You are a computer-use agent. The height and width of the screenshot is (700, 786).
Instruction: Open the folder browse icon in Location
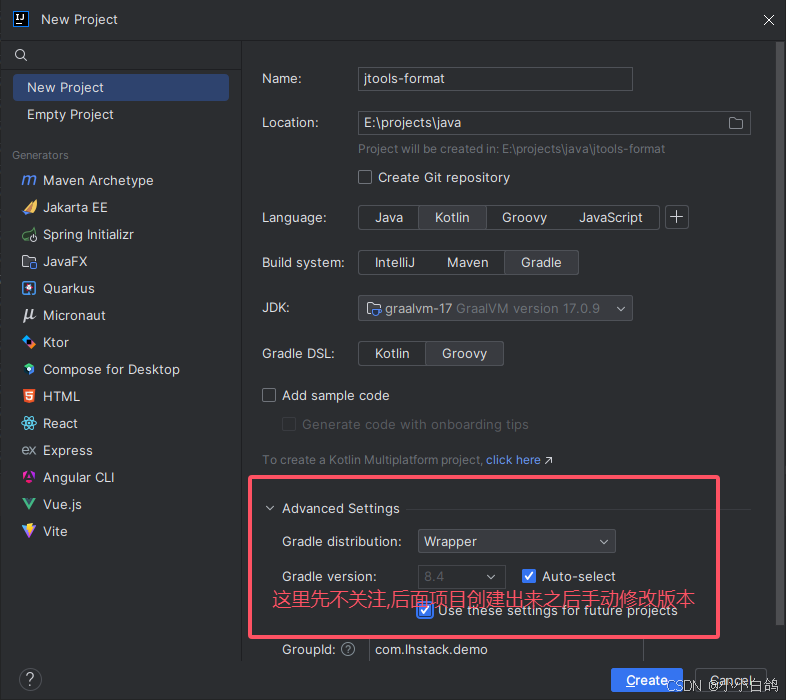click(736, 123)
